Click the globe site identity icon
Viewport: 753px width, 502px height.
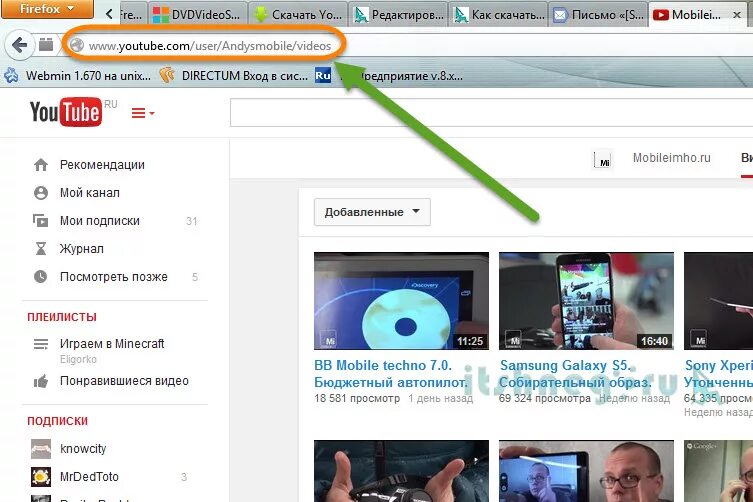pyautogui.click(x=76, y=45)
